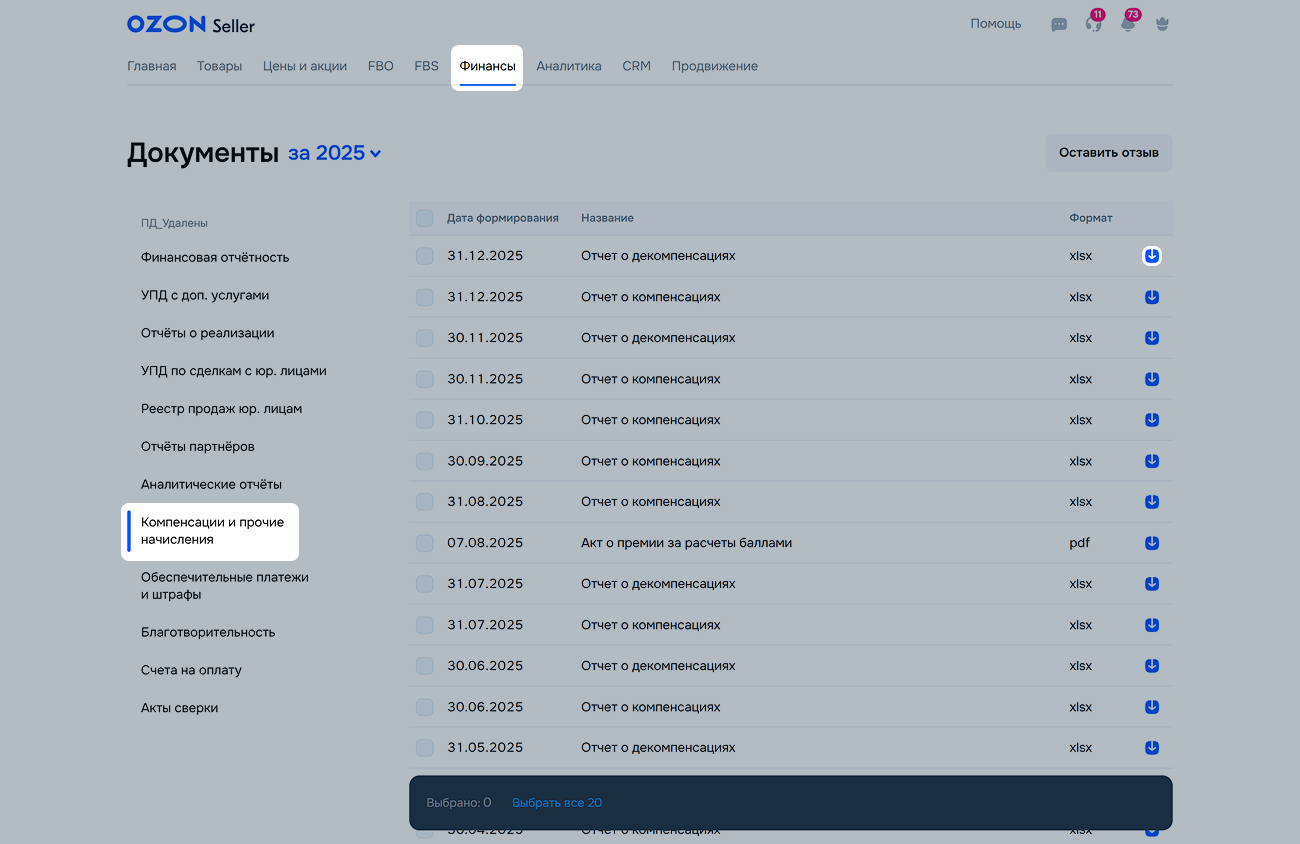
Task: Click the Оставить отзыв button
Action: tap(1109, 153)
